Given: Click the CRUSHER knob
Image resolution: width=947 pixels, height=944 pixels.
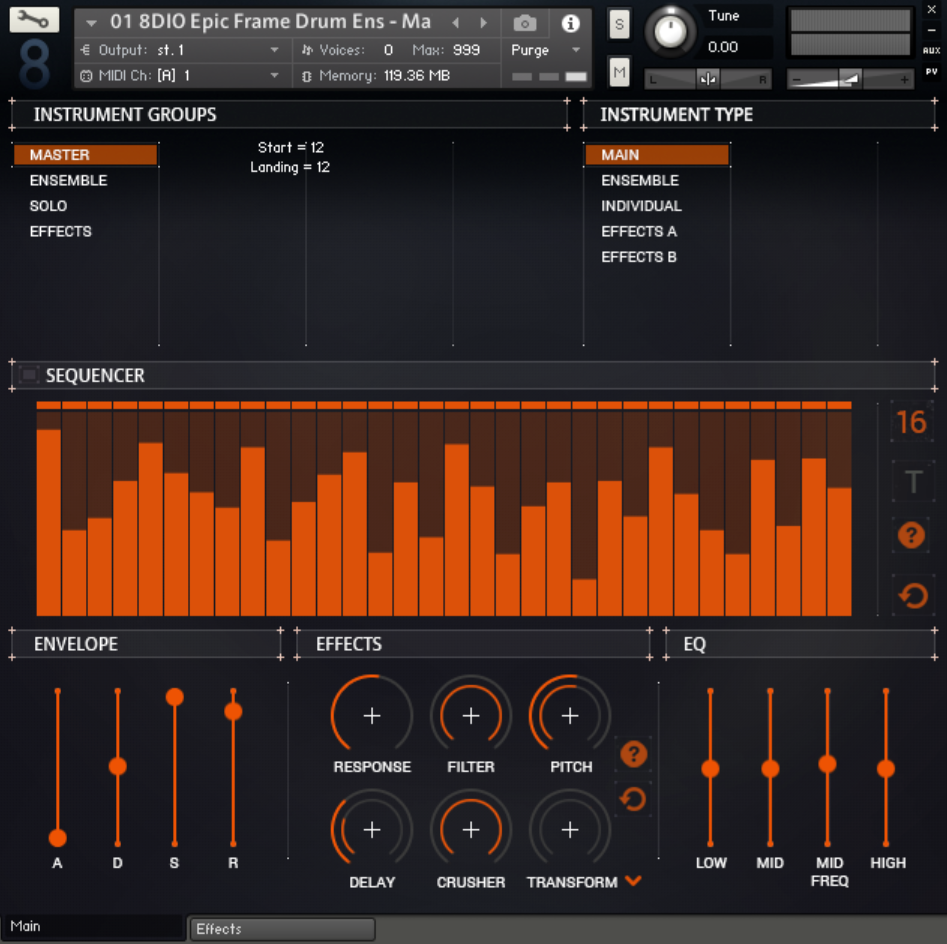Looking at the screenshot, I should tap(470, 830).
